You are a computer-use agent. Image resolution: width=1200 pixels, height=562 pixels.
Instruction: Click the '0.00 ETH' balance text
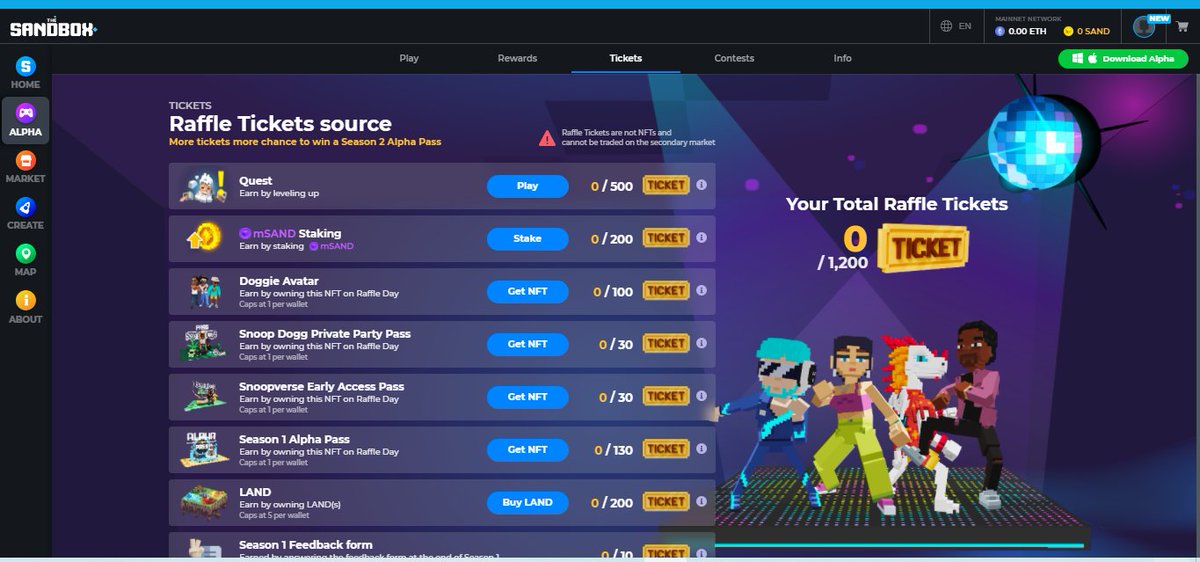tap(1026, 32)
